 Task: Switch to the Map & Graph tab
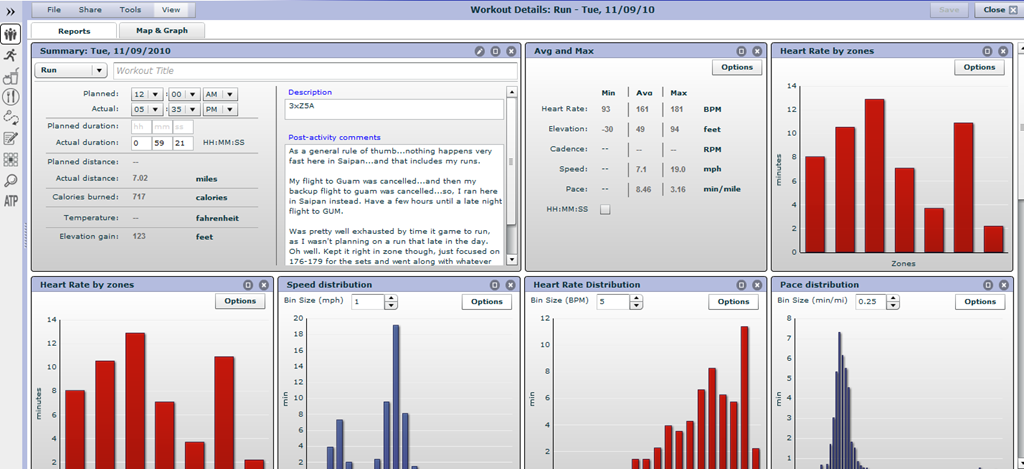pos(162,31)
